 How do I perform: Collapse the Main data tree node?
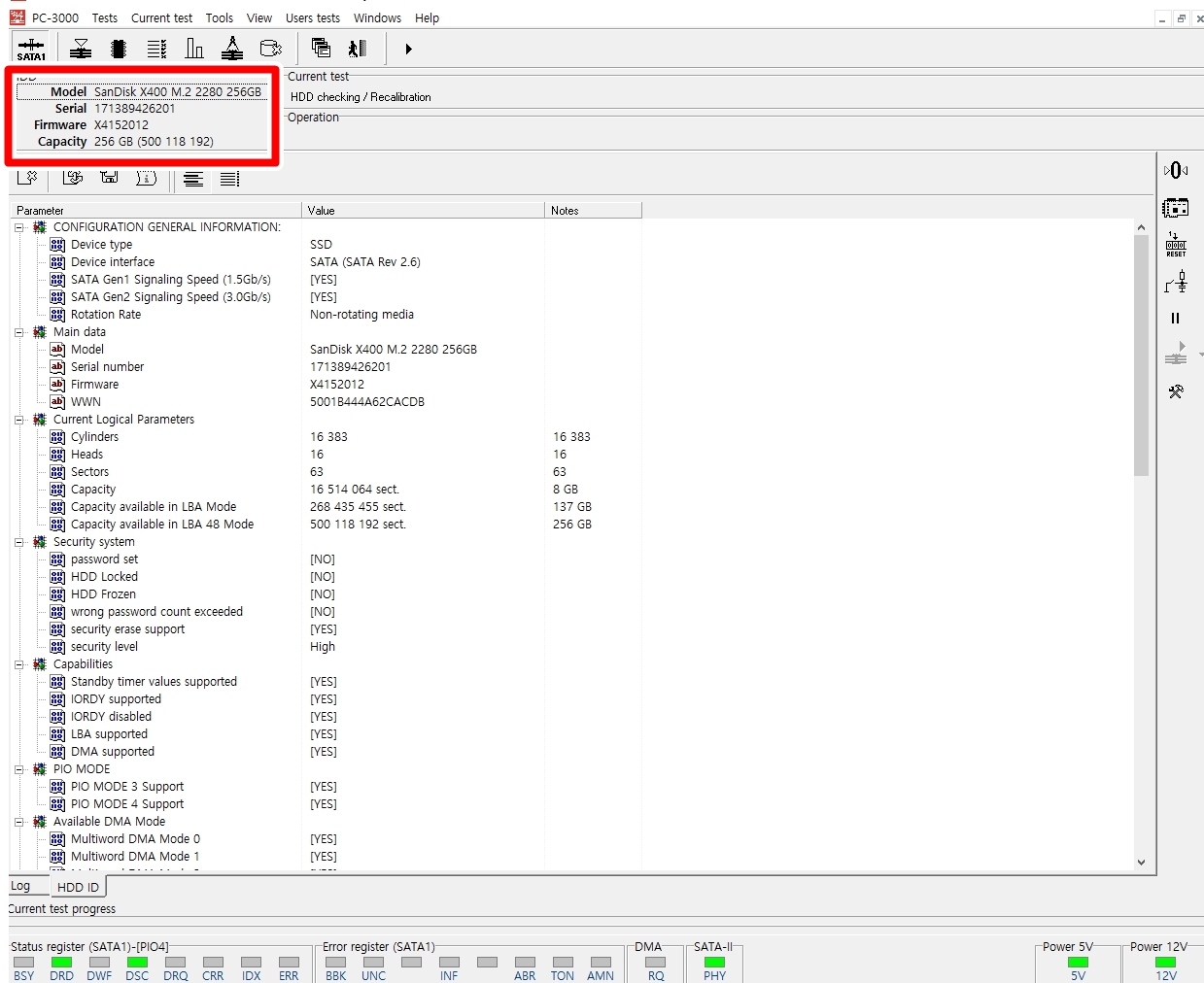(x=18, y=332)
